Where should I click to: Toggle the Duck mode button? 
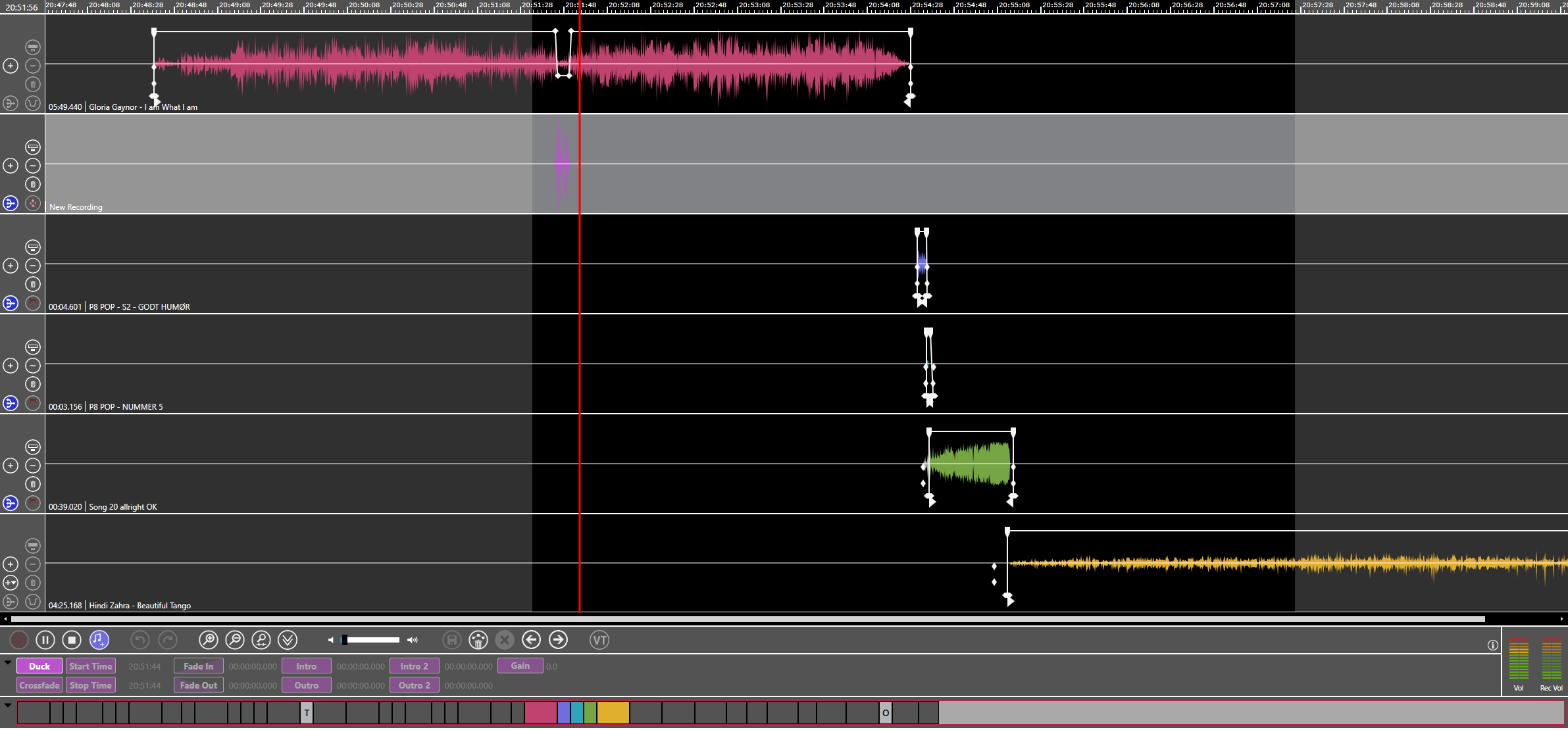click(39, 666)
